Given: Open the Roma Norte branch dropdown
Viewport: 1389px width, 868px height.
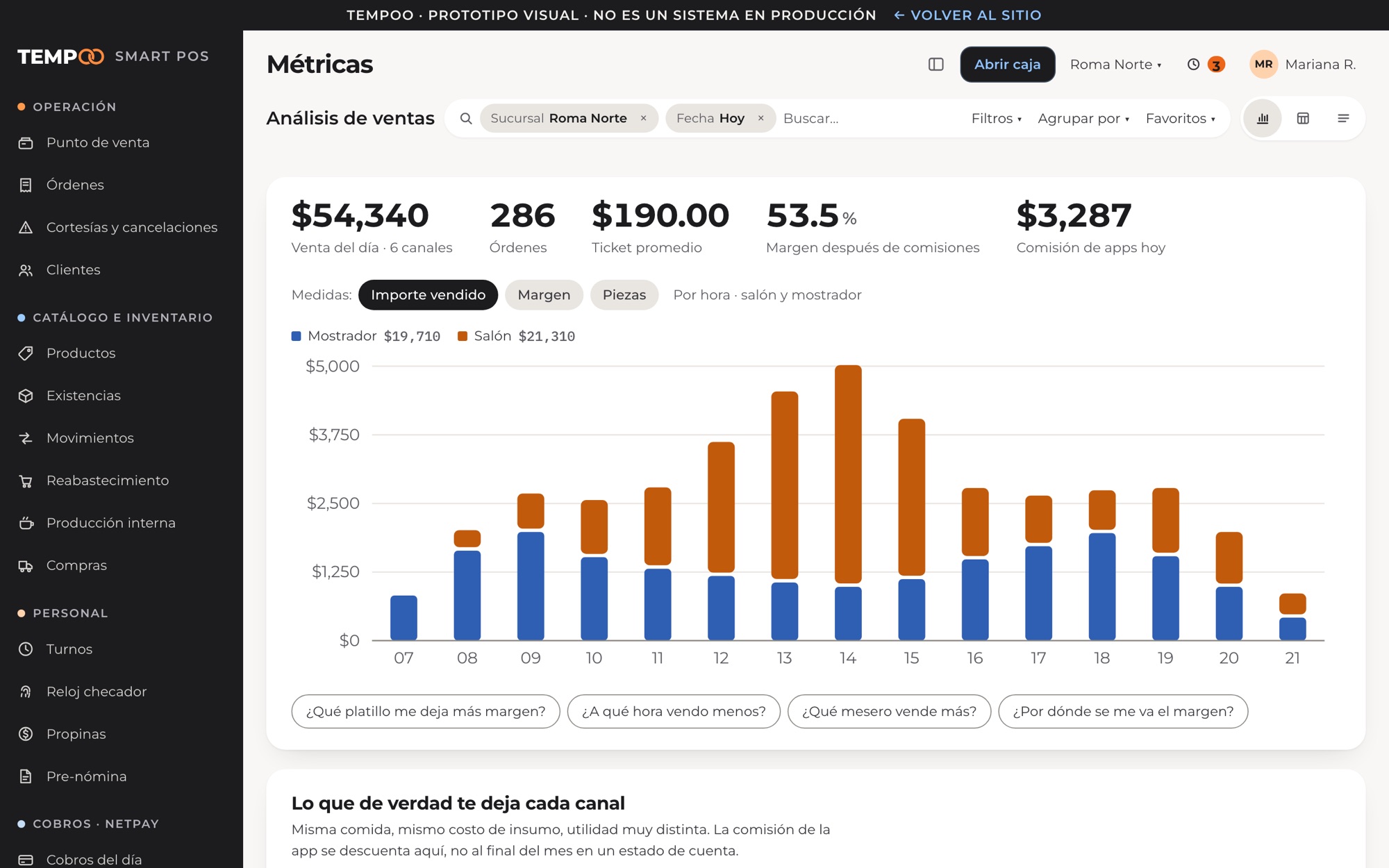Looking at the screenshot, I should pyautogui.click(x=1115, y=65).
